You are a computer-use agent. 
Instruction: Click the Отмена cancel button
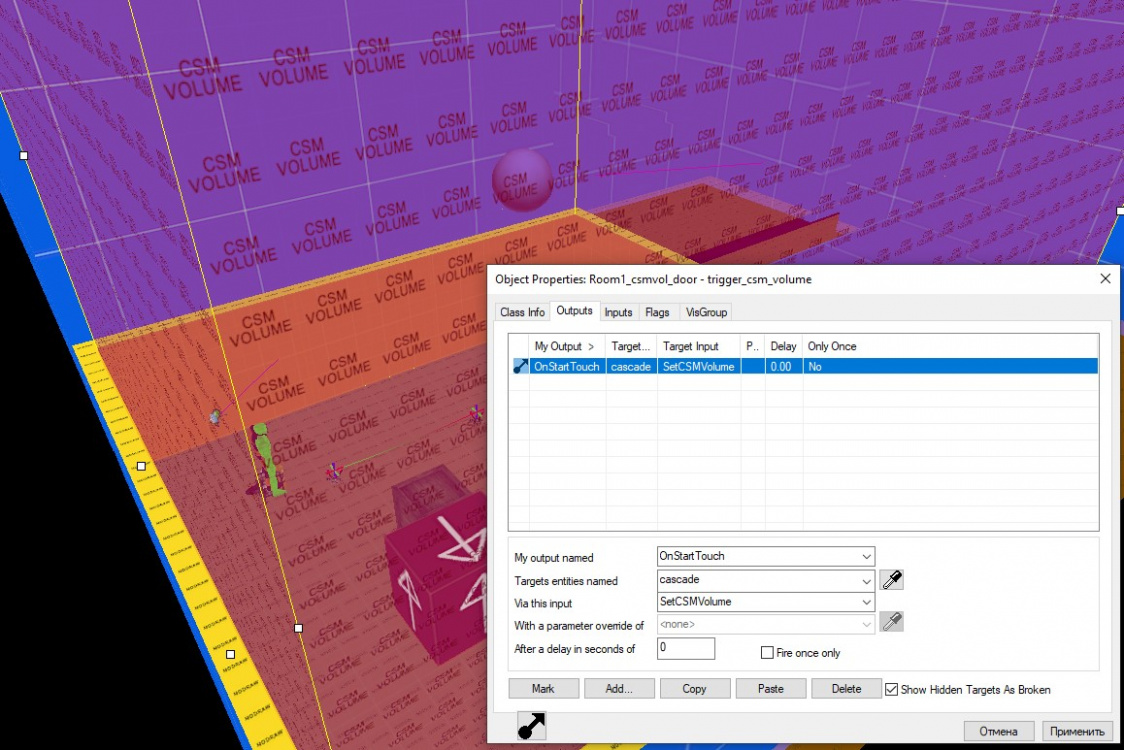click(x=998, y=731)
